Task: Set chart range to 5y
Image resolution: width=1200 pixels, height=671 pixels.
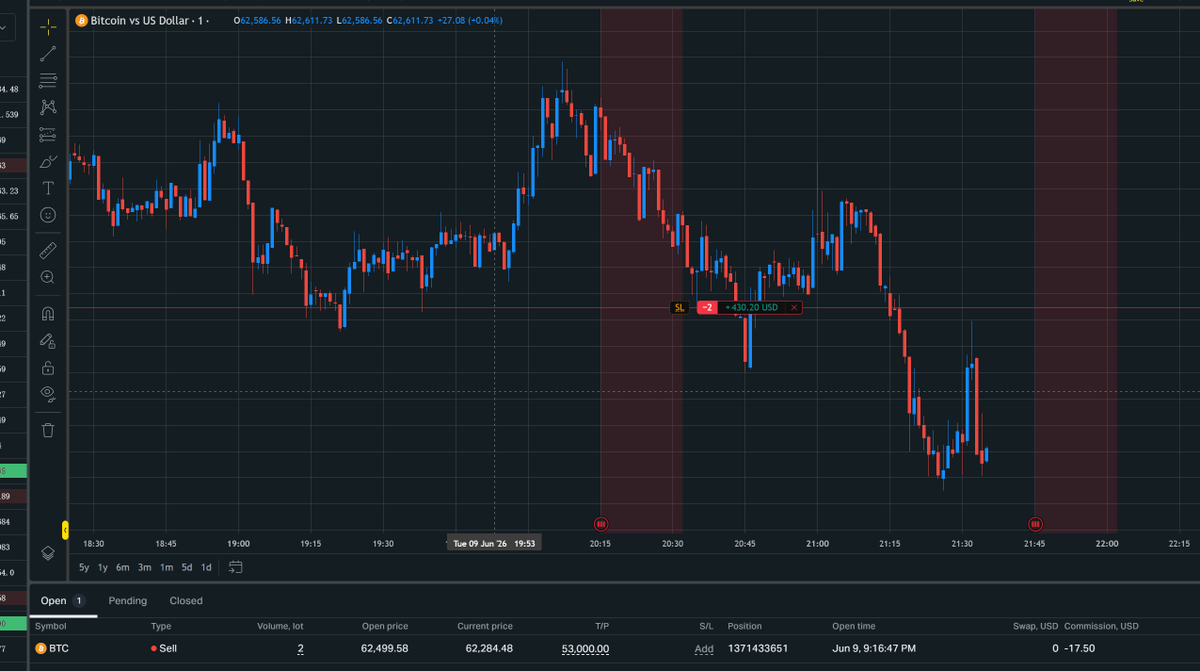Action: coord(84,567)
